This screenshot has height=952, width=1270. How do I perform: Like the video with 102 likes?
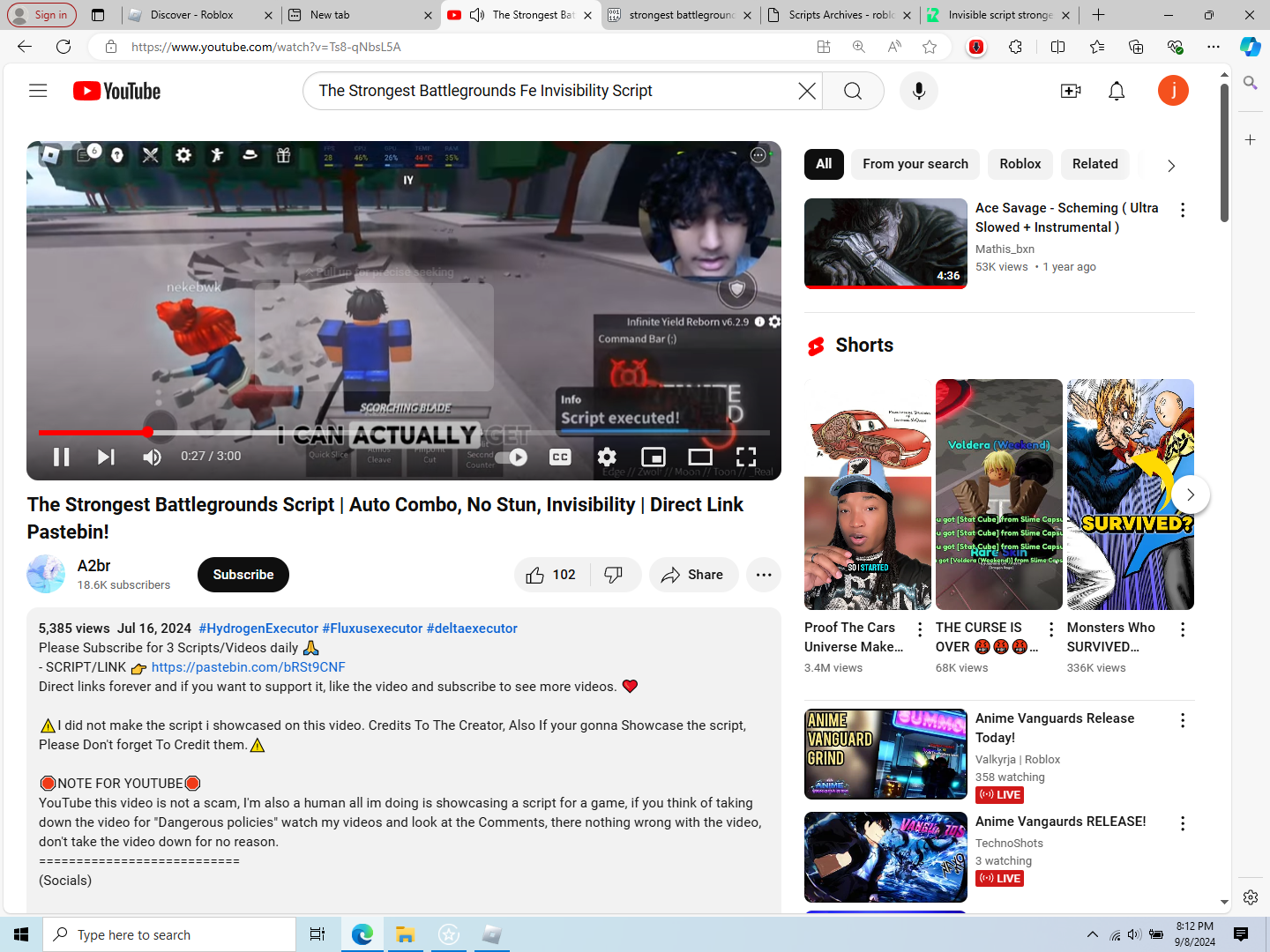pos(551,575)
